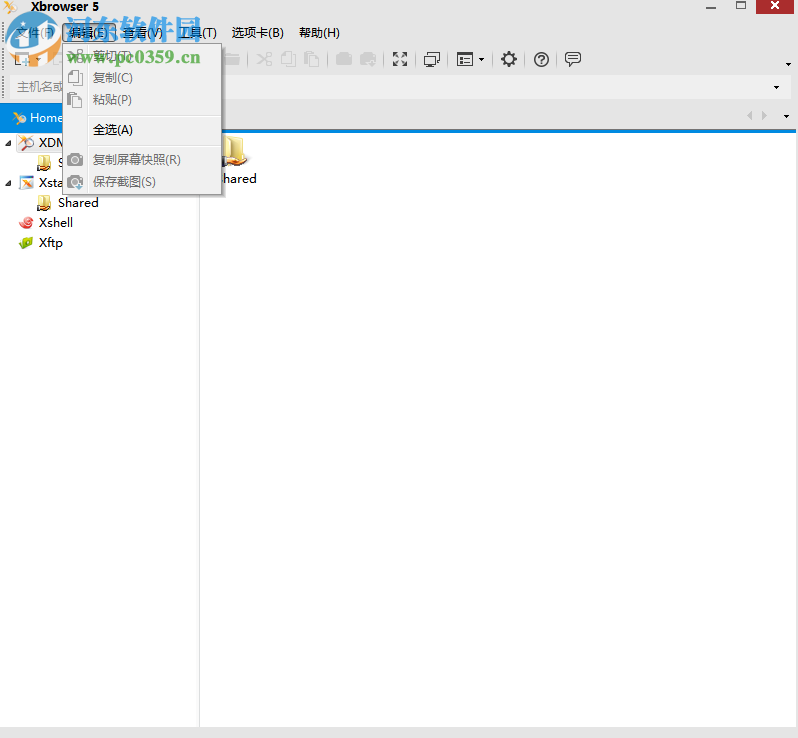Open the 查看(V) menu
This screenshot has height=738, width=798.
(143, 33)
